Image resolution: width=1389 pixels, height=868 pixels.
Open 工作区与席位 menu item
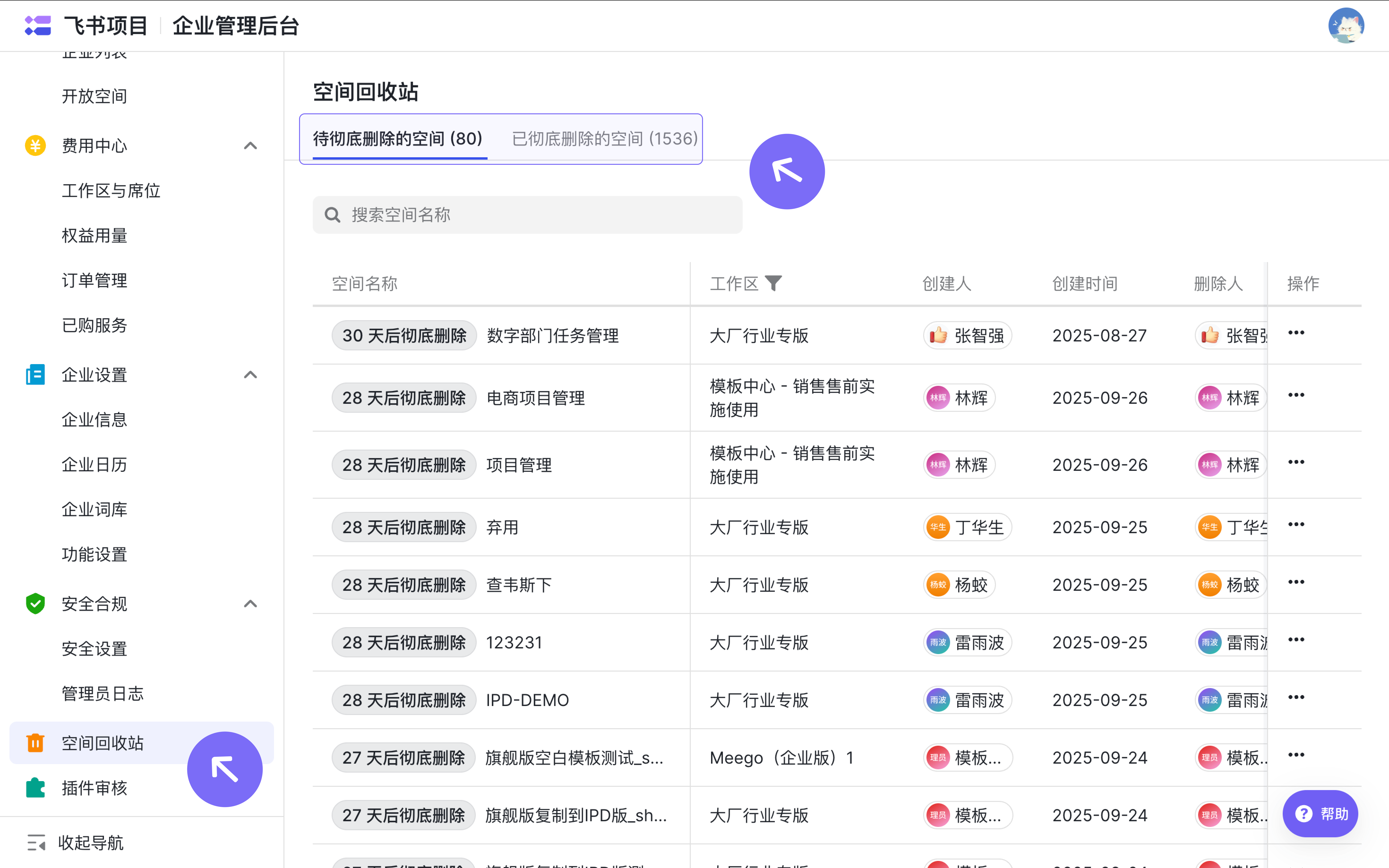click(111, 191)
